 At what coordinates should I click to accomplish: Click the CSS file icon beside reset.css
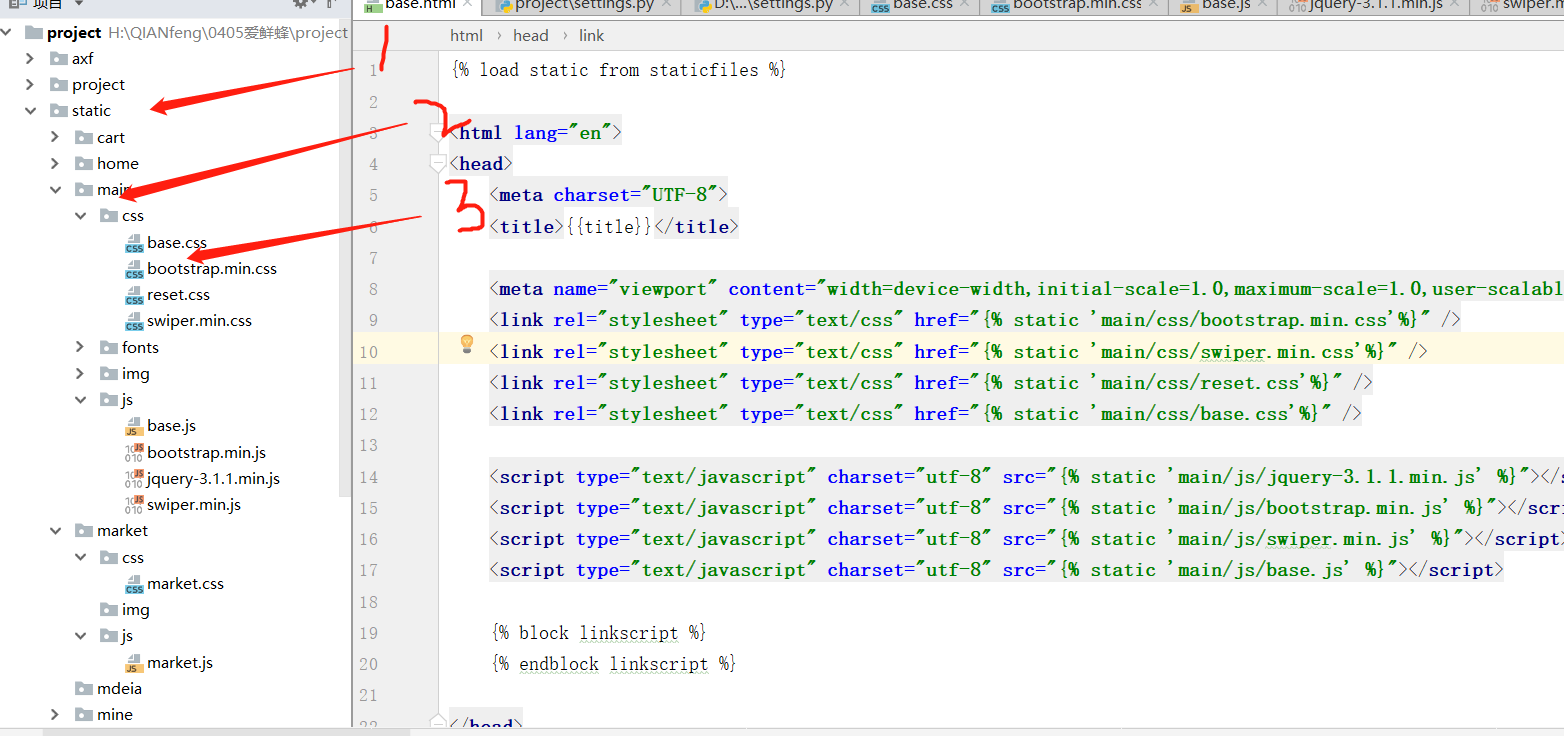(x=134, y=296)
